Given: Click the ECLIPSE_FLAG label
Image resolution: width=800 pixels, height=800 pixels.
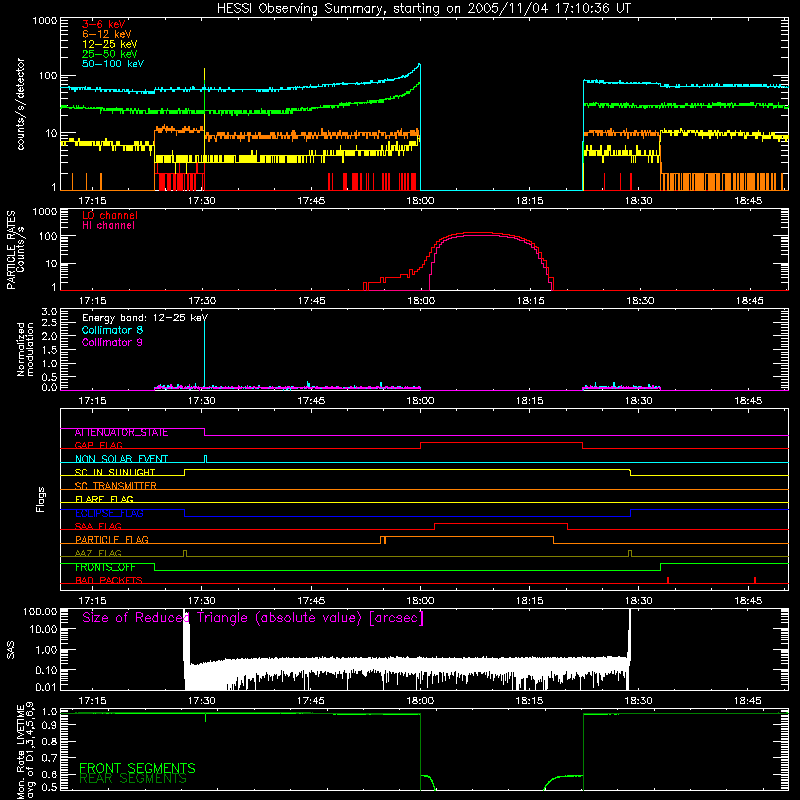Looking at the screenshot, I should click(109, 513).
